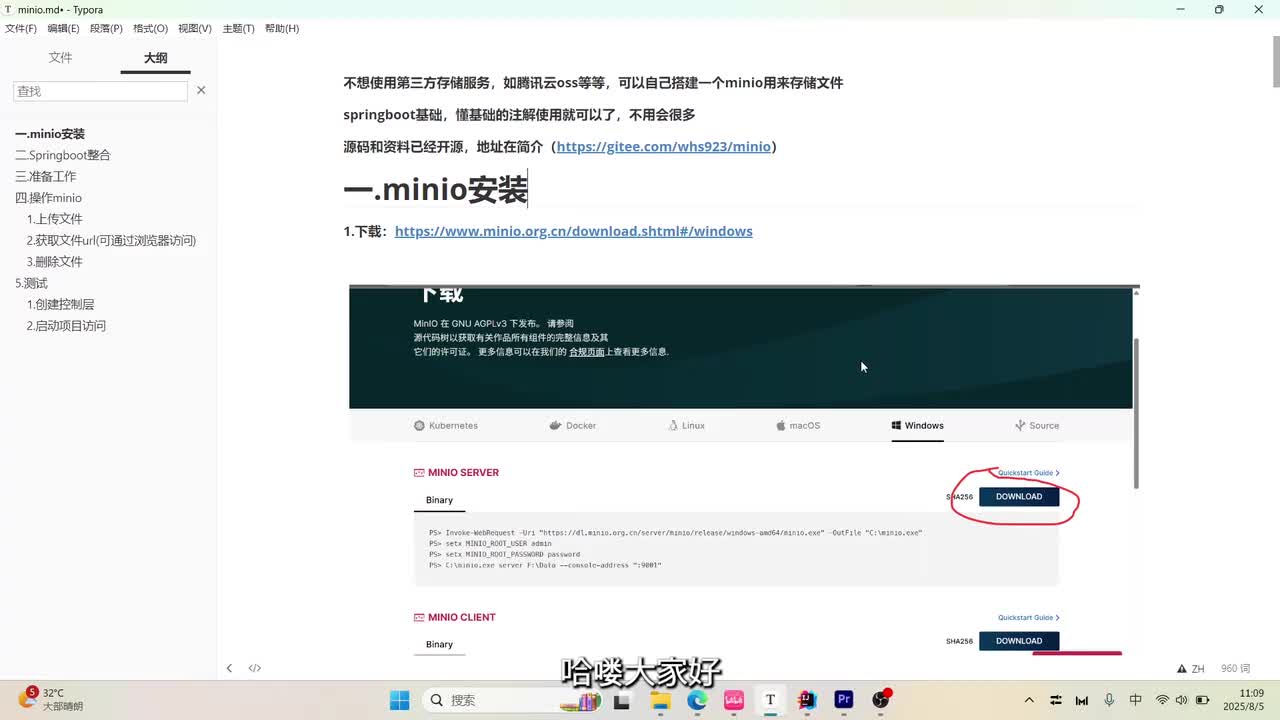Switch sidebar to 文件 tab
This screenshot has height=720, width=1280.
tap(61, 58)
